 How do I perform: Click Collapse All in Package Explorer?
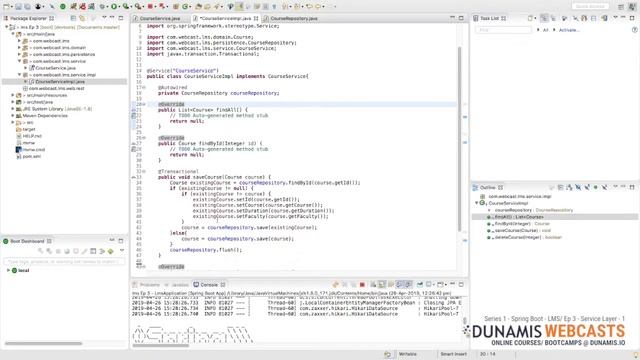click(x=73, y=18)
